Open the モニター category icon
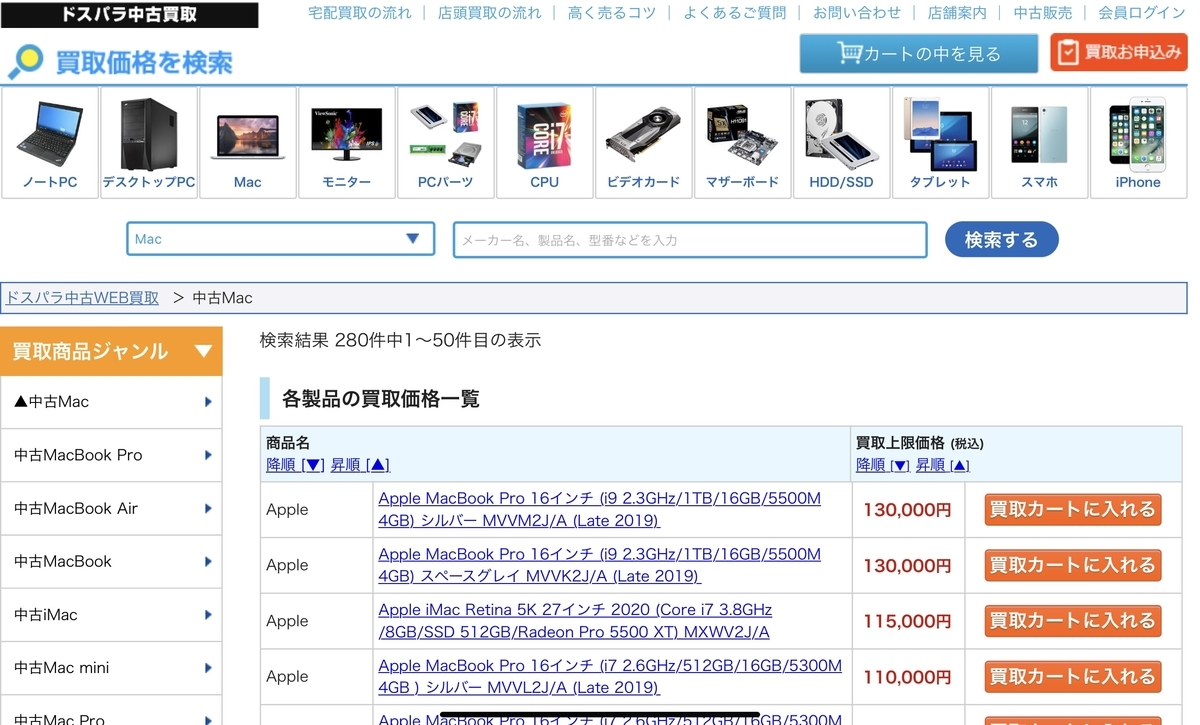This screenshot has width=1200, height=725. click(x=347, y=143)
